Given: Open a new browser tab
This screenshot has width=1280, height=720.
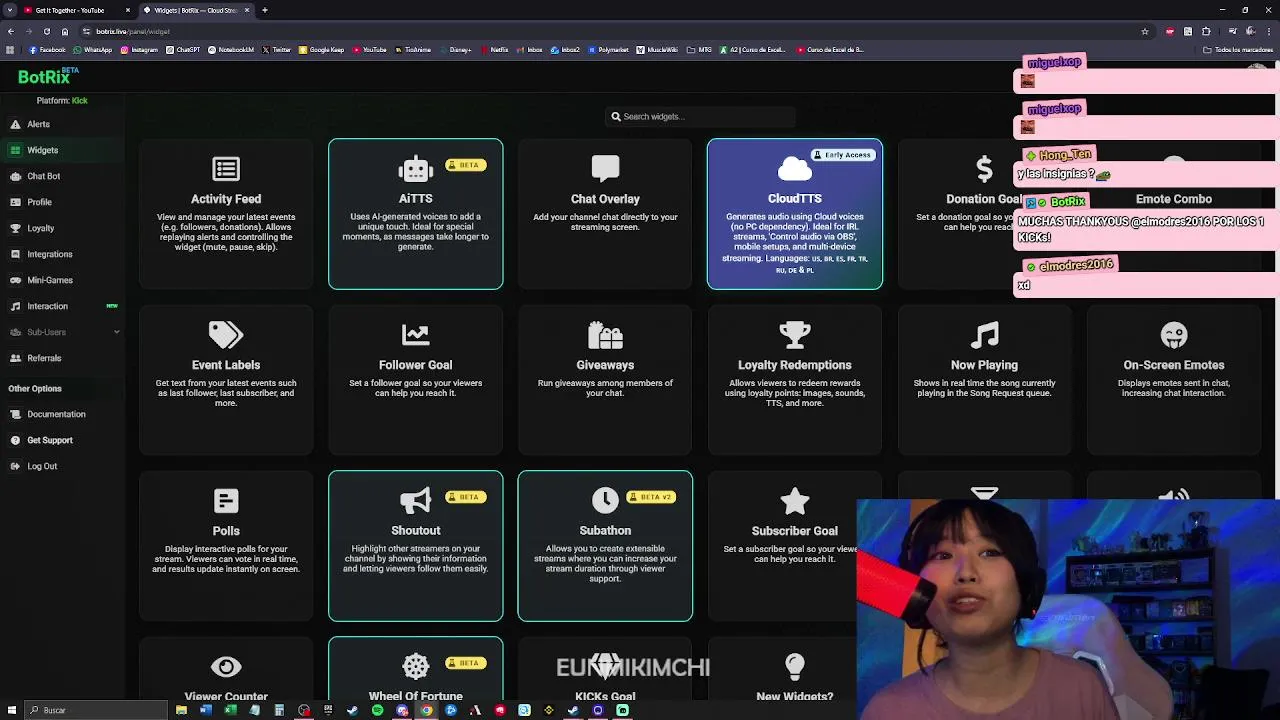Looking at the screenshot, I should coord(265,10).
